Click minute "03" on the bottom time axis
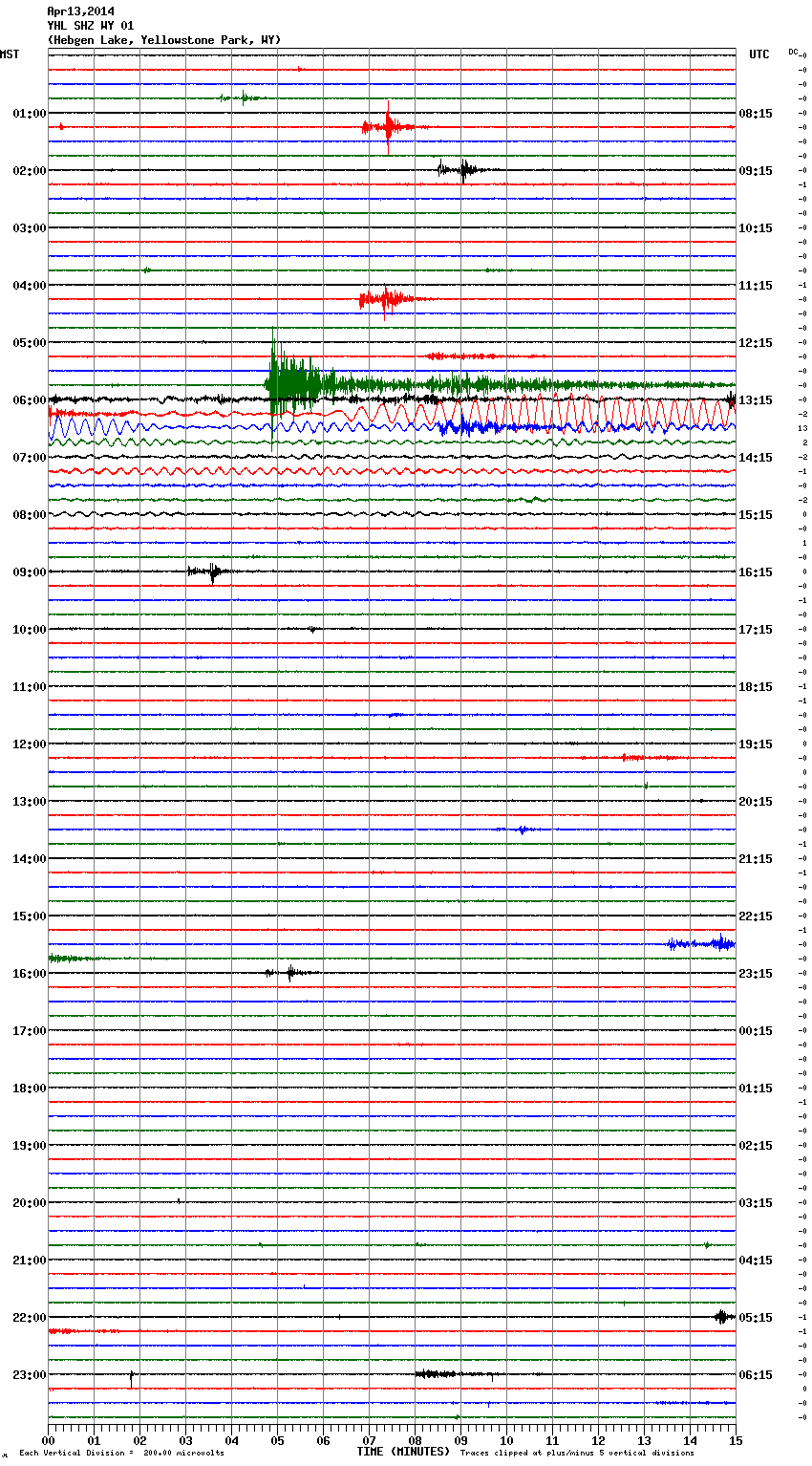The image size is (812, 1466). 185,1440
